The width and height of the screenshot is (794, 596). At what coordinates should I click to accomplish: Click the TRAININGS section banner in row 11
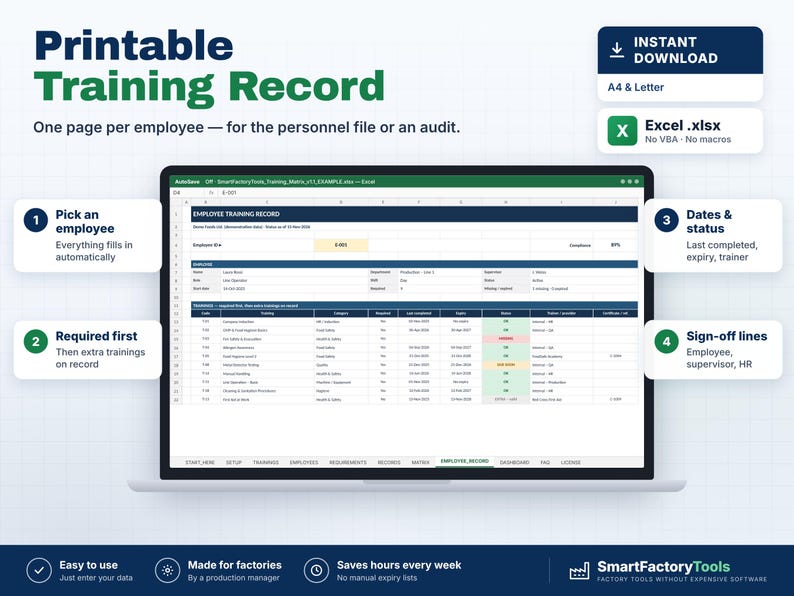click(x=414, y=305)
